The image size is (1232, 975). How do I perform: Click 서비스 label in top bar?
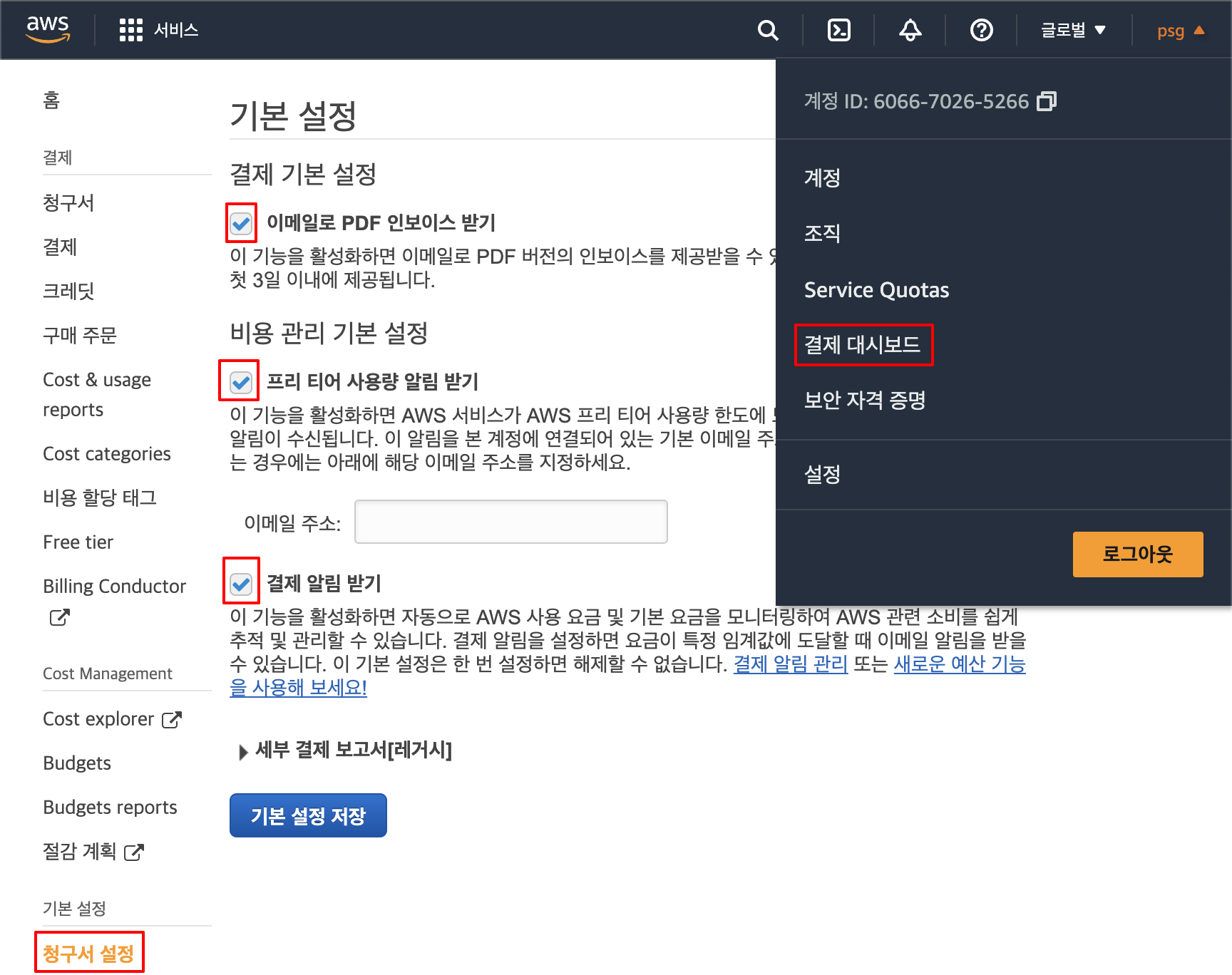point(176,30)
